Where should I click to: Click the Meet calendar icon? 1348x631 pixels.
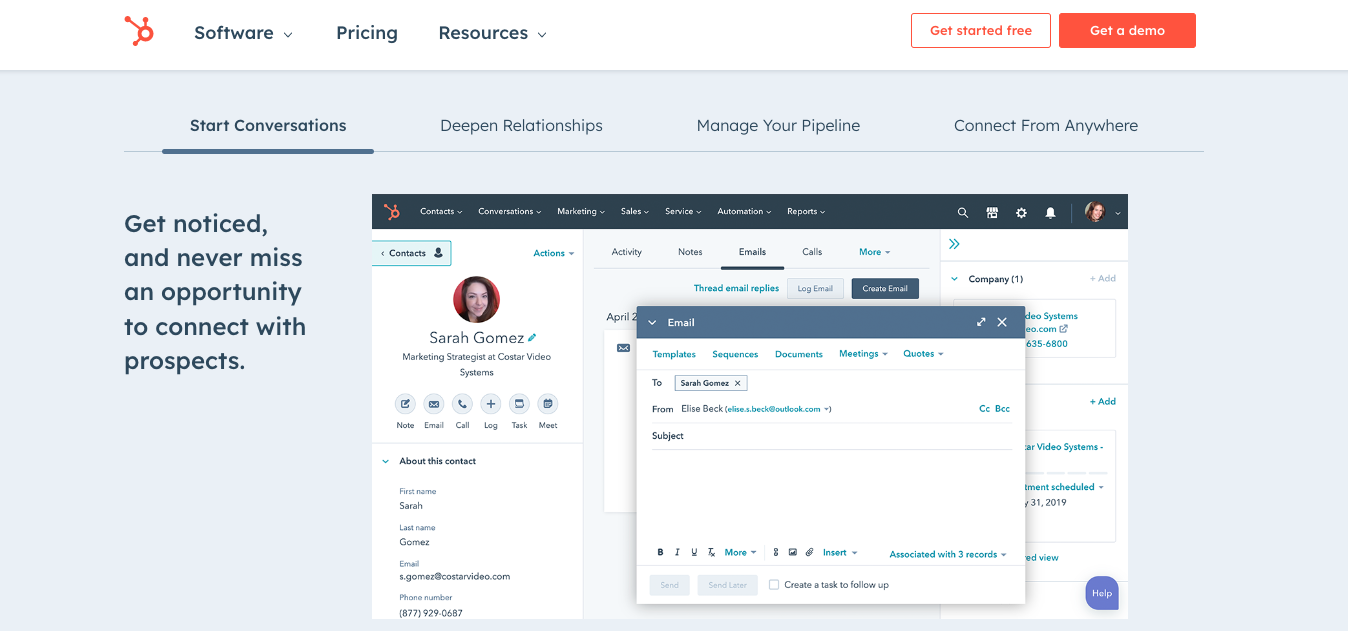[547, 404]
